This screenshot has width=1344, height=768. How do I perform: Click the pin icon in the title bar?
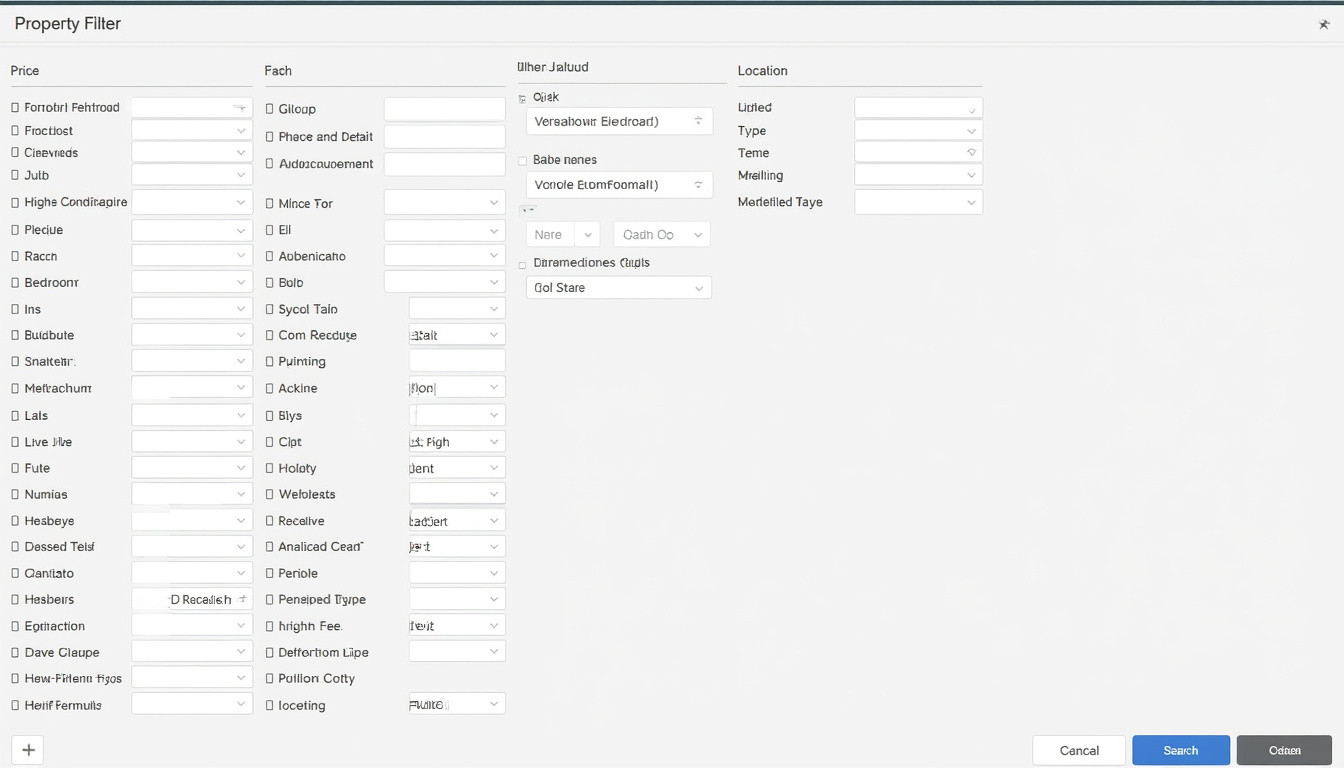(1324, 25)
